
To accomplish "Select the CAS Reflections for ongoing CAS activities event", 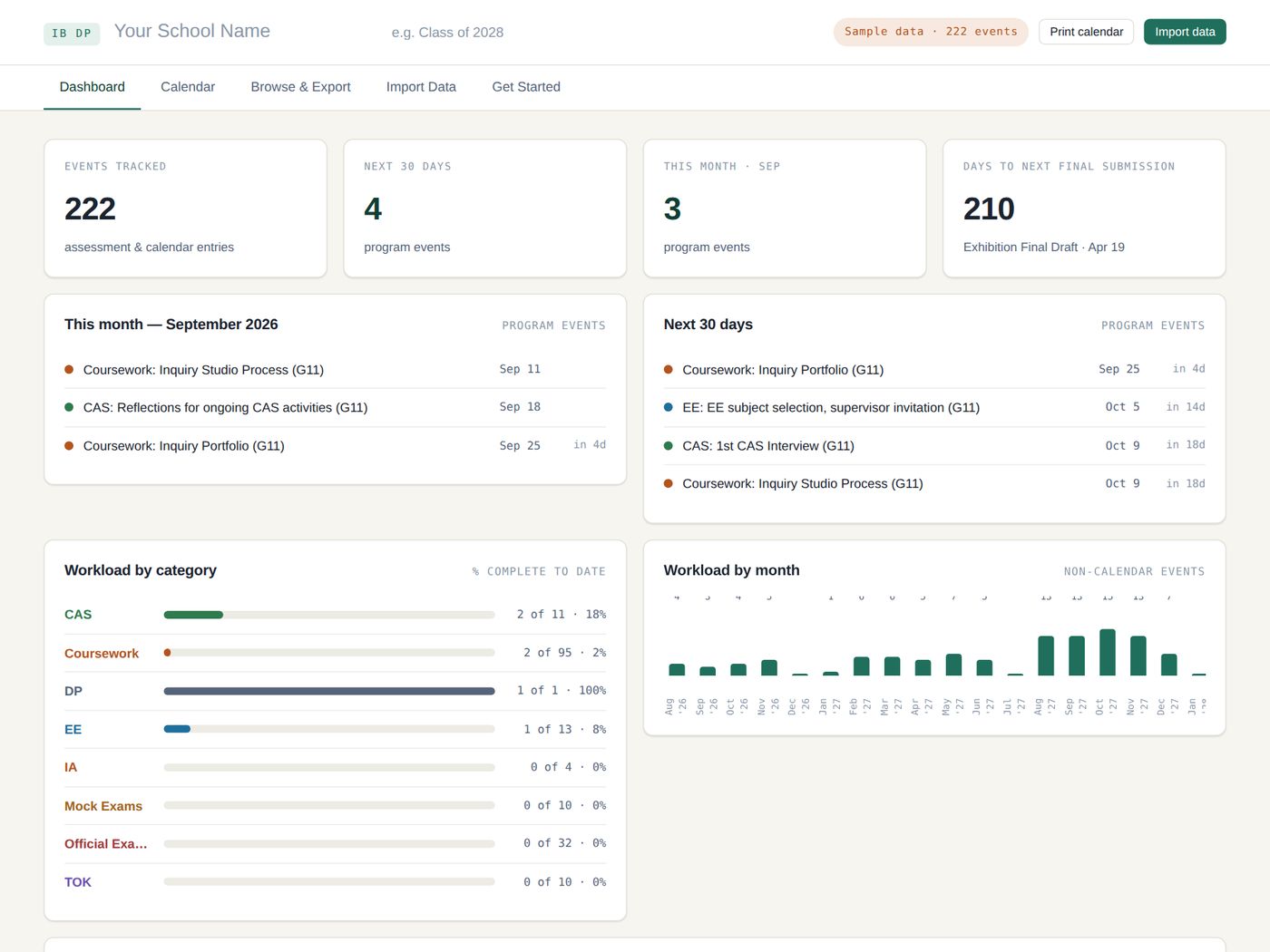I will click(335, 408).
